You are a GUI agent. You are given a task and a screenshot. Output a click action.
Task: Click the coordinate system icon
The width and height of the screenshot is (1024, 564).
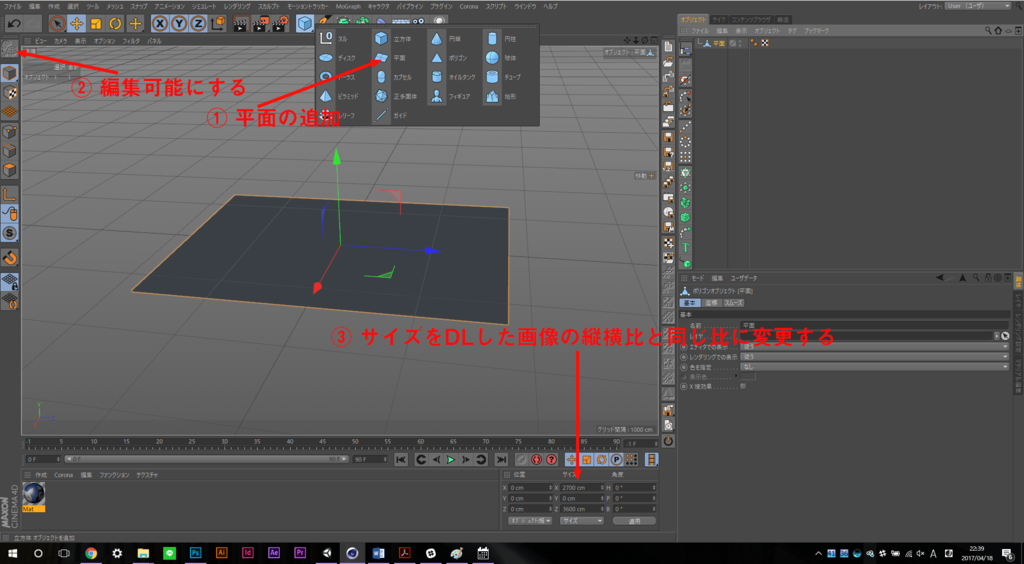[219, 24]
